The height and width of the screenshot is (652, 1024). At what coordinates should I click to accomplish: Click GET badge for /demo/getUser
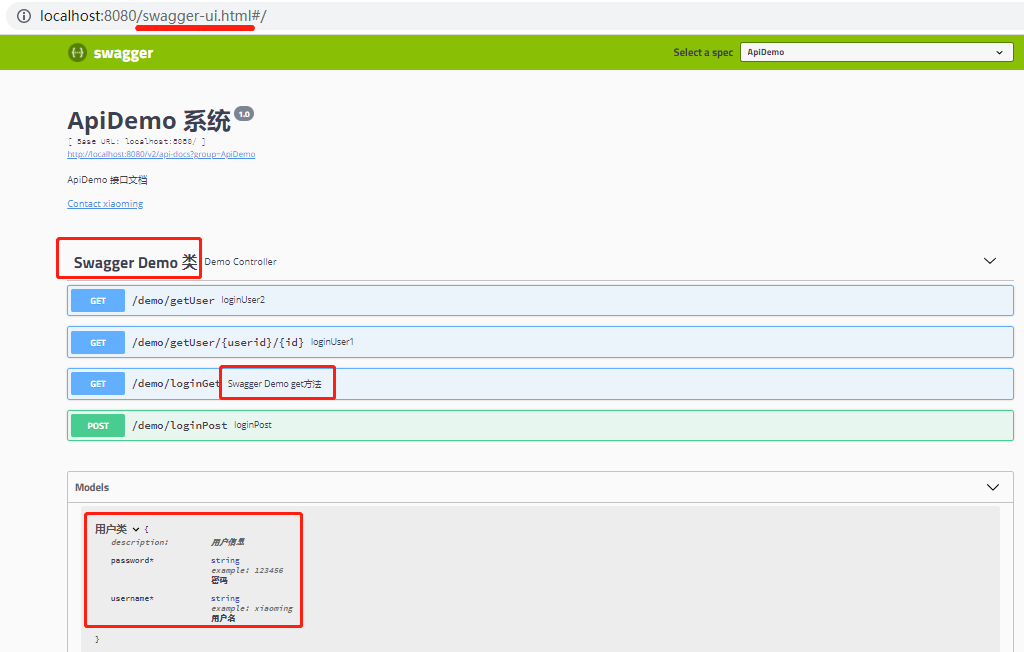tap(98, 301)
